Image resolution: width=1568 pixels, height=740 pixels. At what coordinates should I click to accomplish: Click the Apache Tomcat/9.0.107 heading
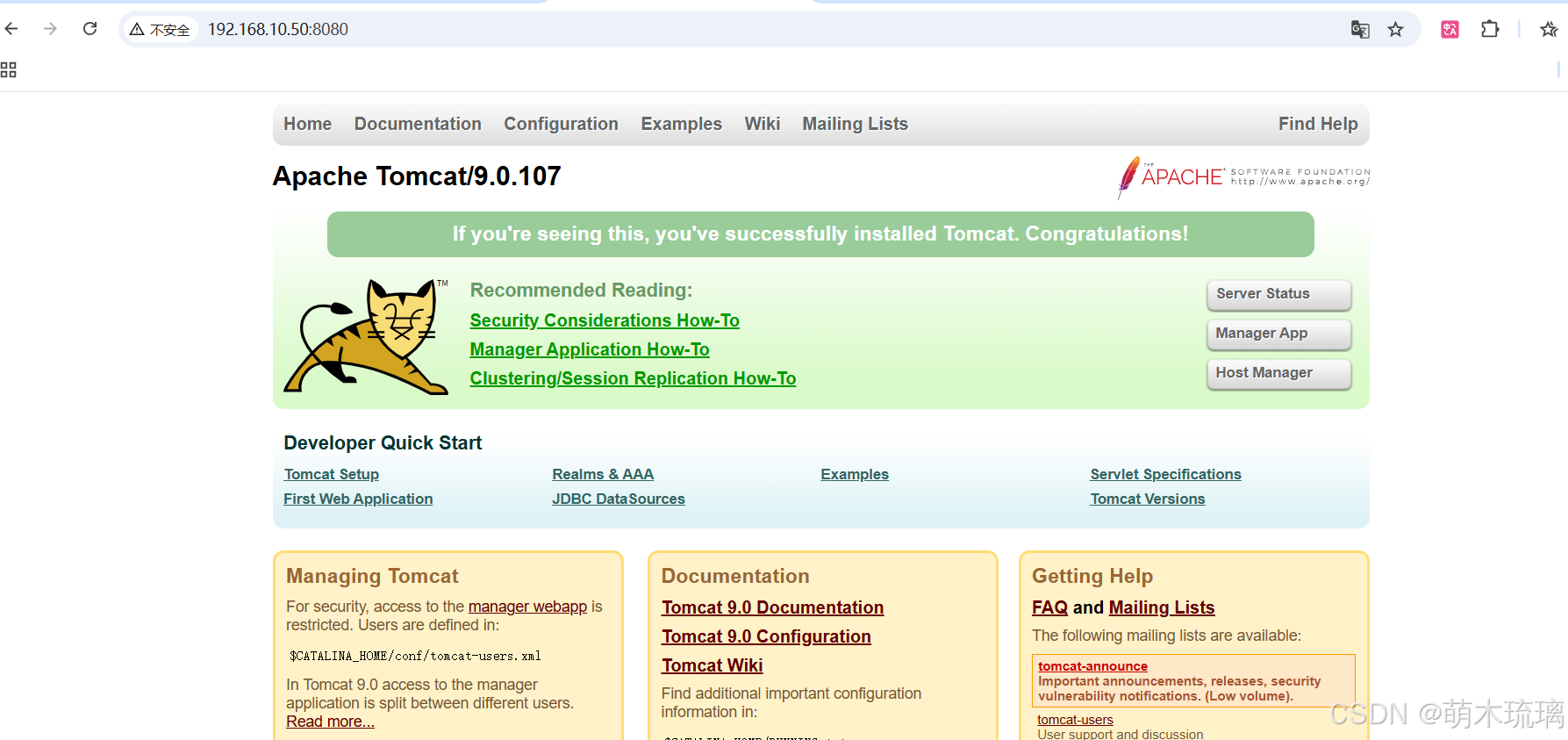pyautogui.click(x=417, y=176)
